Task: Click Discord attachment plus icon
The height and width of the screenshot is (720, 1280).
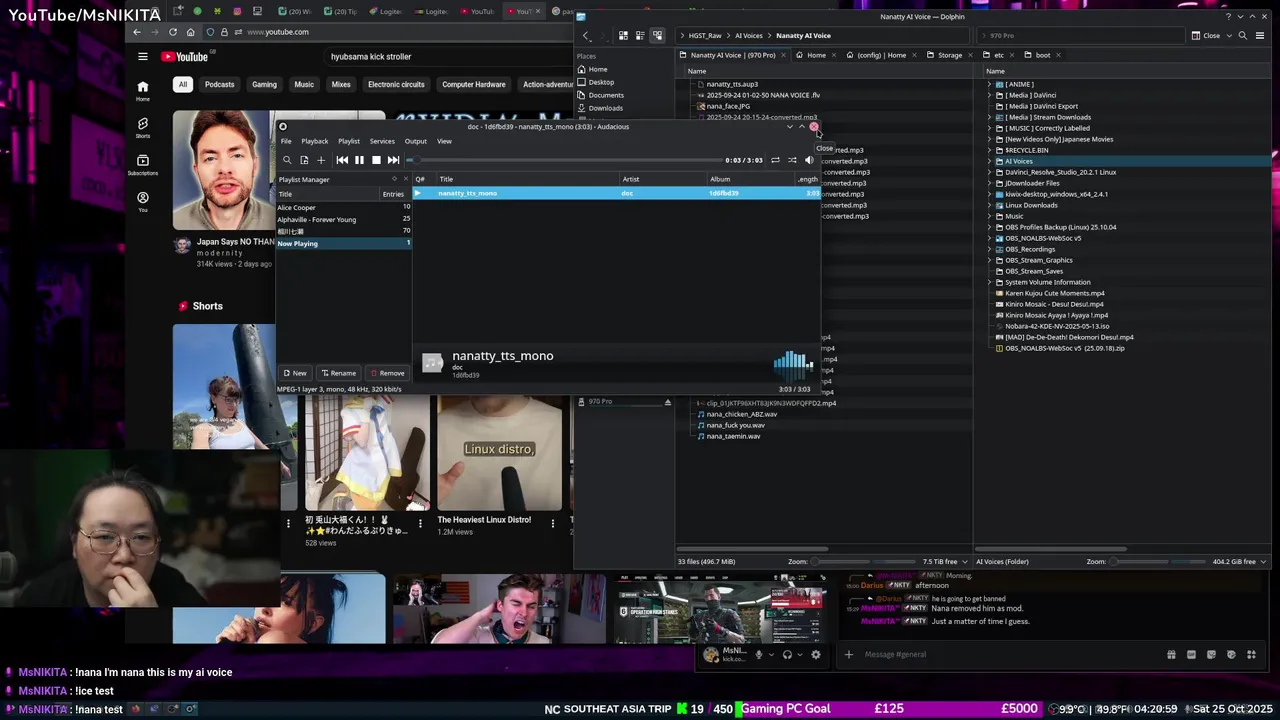Action: [848, 655]
